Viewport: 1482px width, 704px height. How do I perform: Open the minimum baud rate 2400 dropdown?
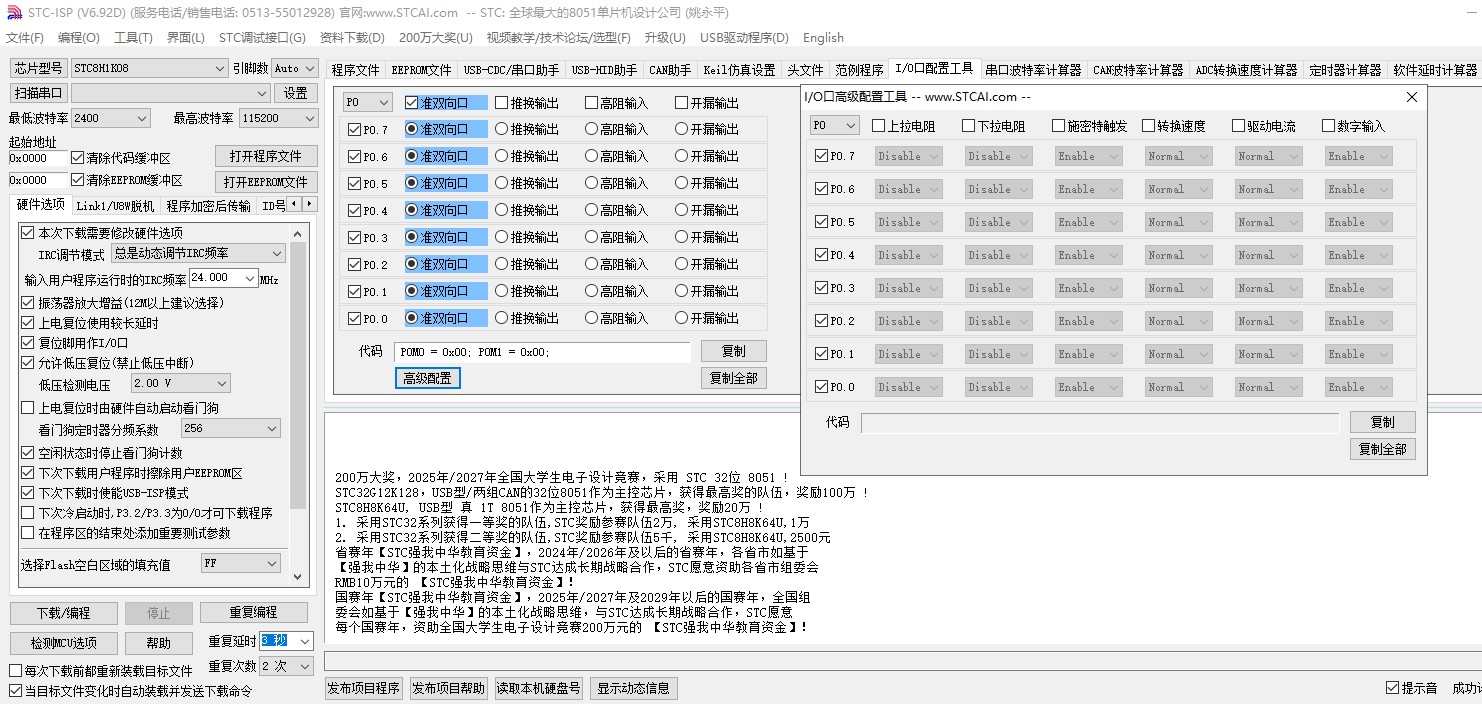tap(111, 118)
